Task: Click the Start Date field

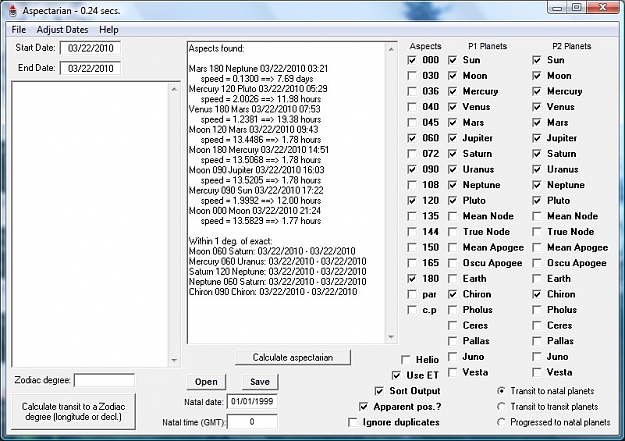Action: pyautogui.click(x=90, y=48)
